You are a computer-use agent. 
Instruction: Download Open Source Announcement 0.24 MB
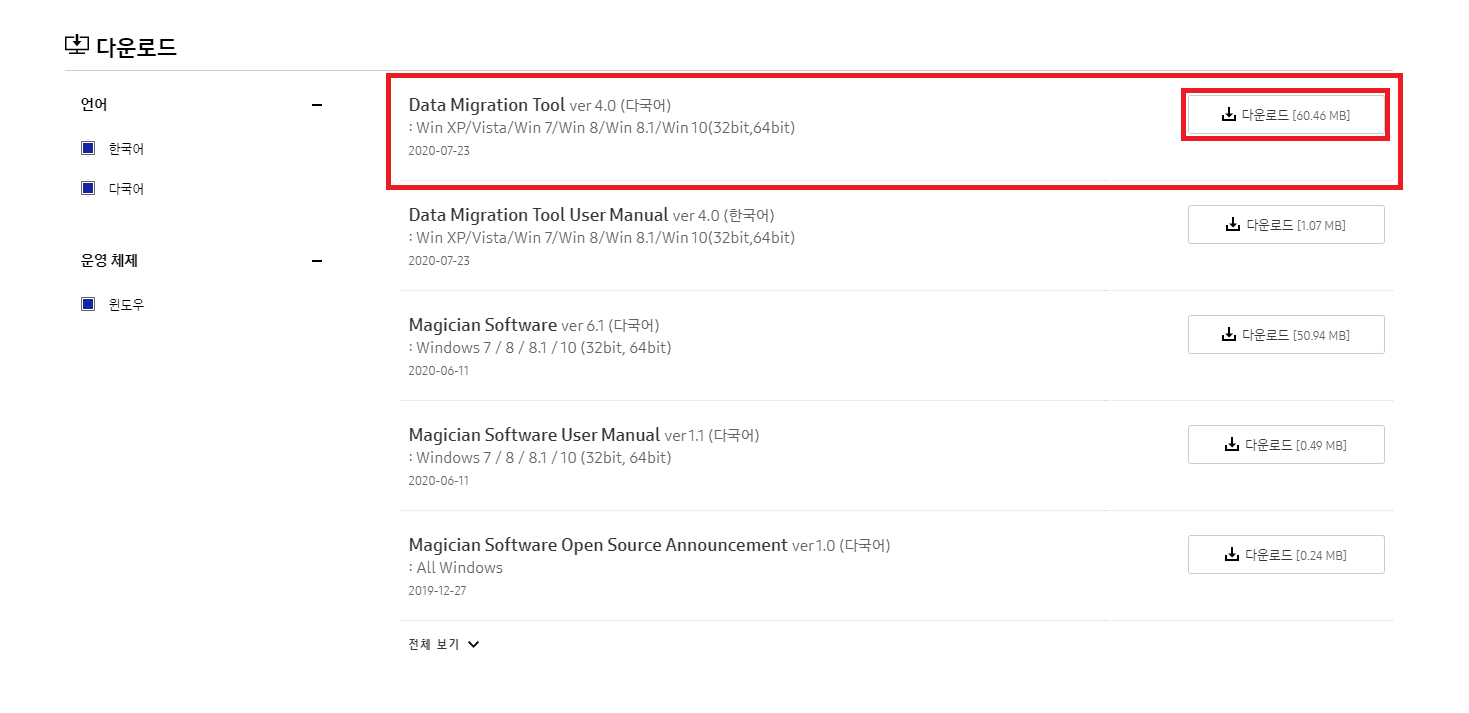(x=1286, y=555)
